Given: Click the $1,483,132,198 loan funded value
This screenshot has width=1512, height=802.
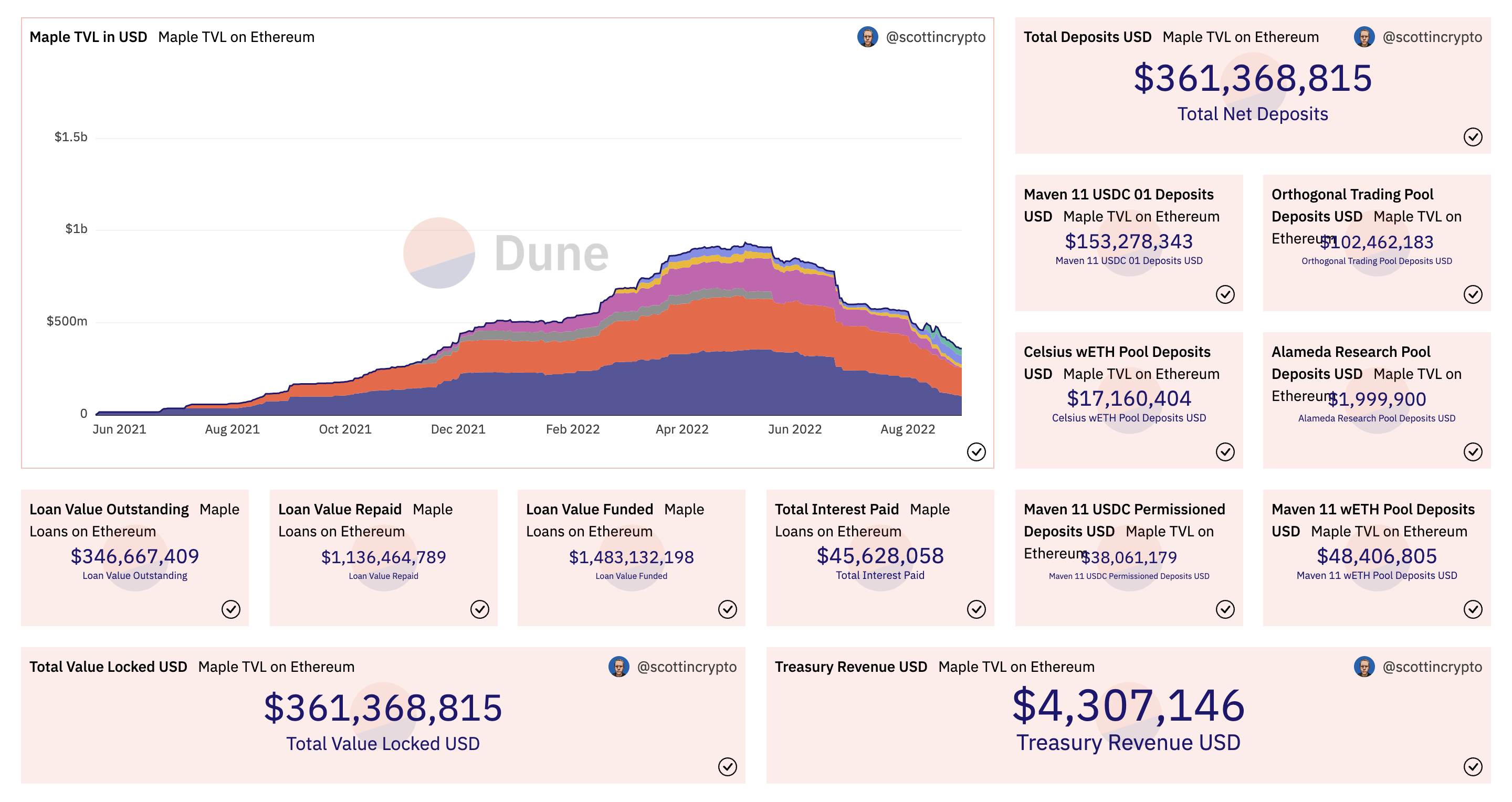Looking at the screenshot, I should [x=631, y=557].
